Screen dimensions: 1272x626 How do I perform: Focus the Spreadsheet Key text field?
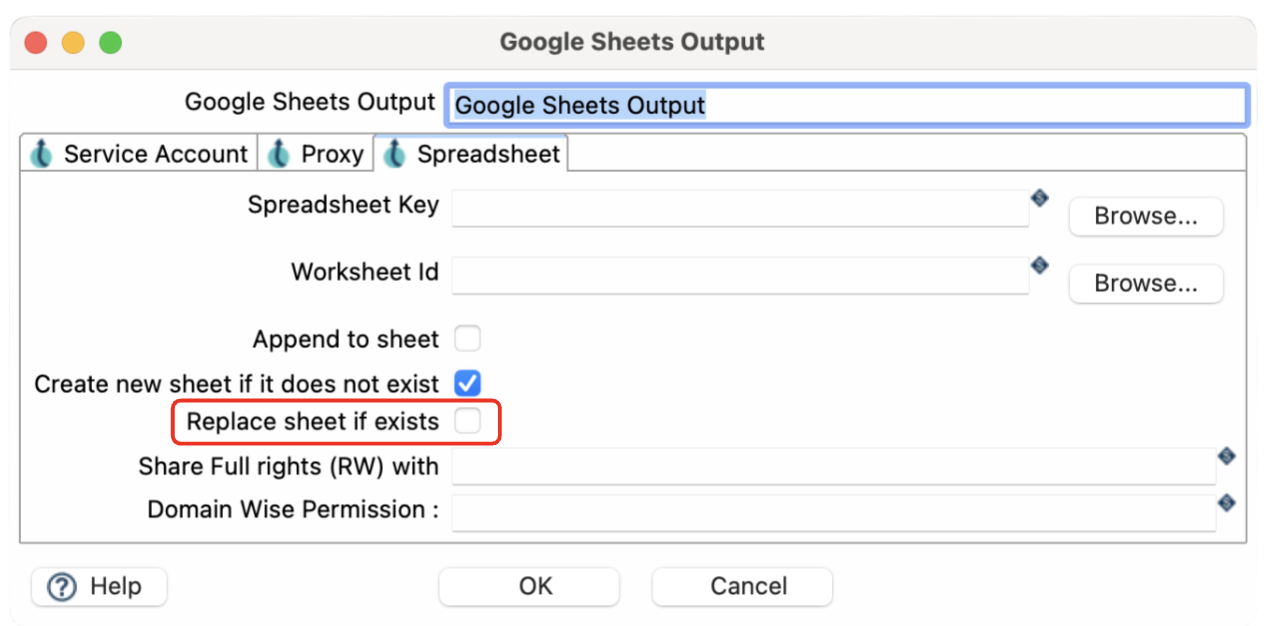740,208
